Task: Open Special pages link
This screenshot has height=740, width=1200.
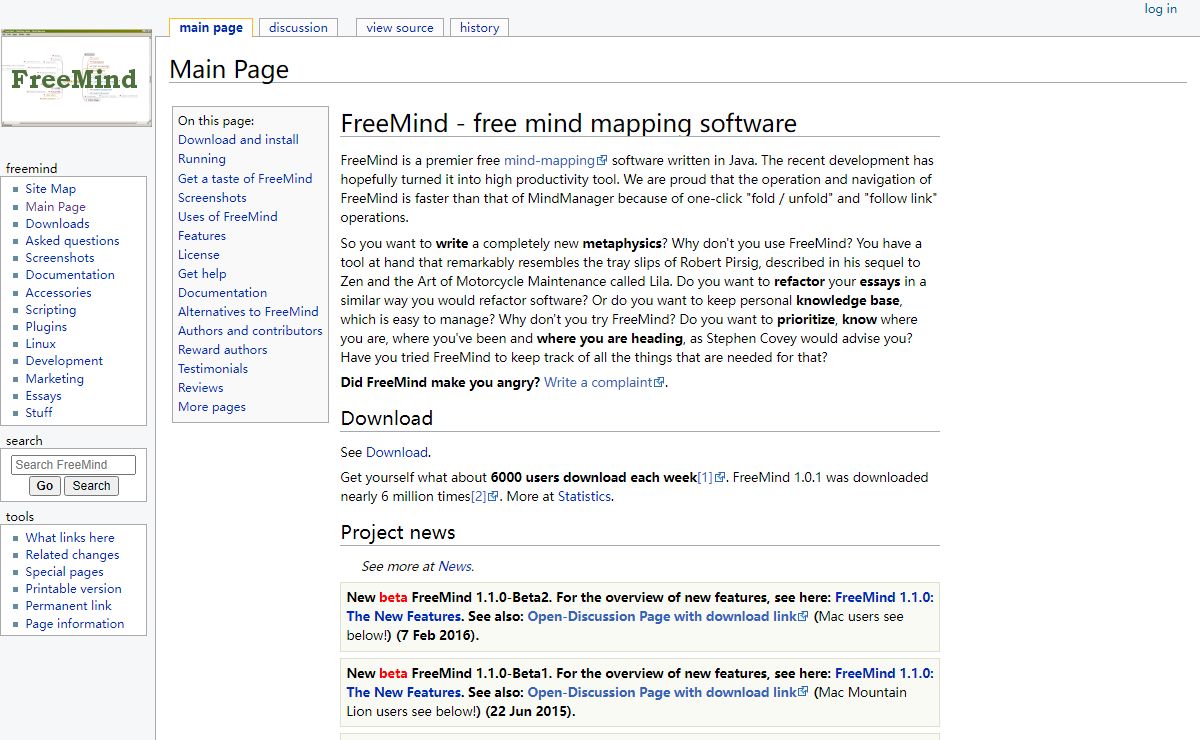Action: coord(65,572)
